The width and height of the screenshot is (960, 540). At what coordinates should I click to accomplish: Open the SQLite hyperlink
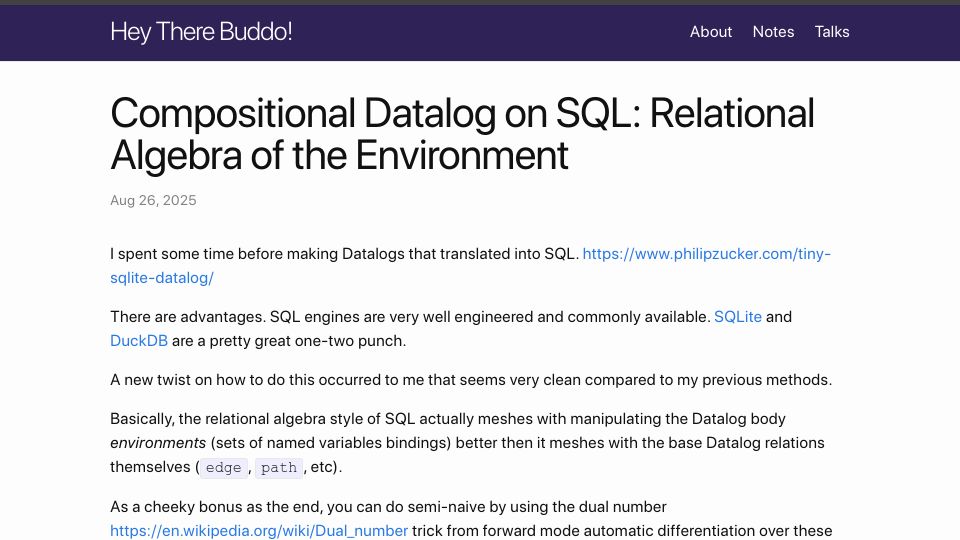tap(738, 317)
